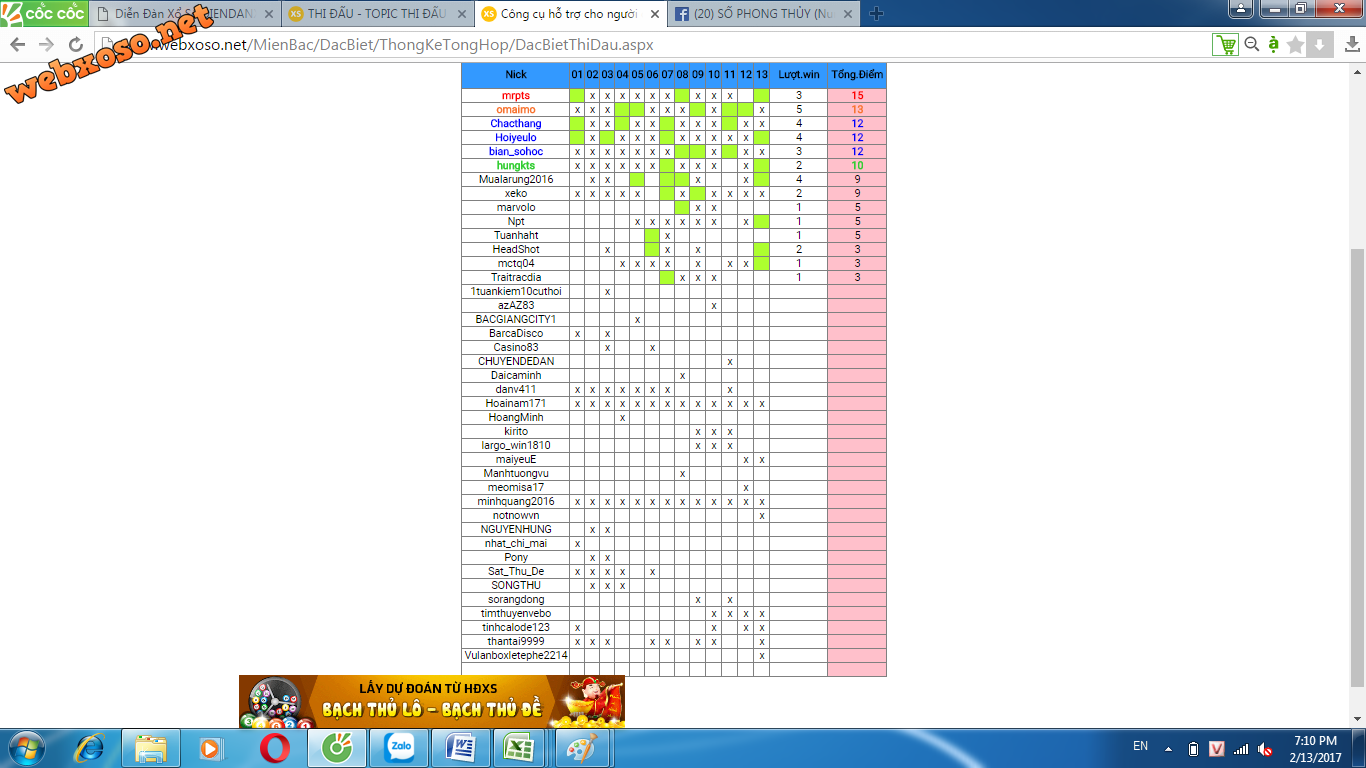
Task: Open a new browser tab
Action: click(x=876, y=14)
